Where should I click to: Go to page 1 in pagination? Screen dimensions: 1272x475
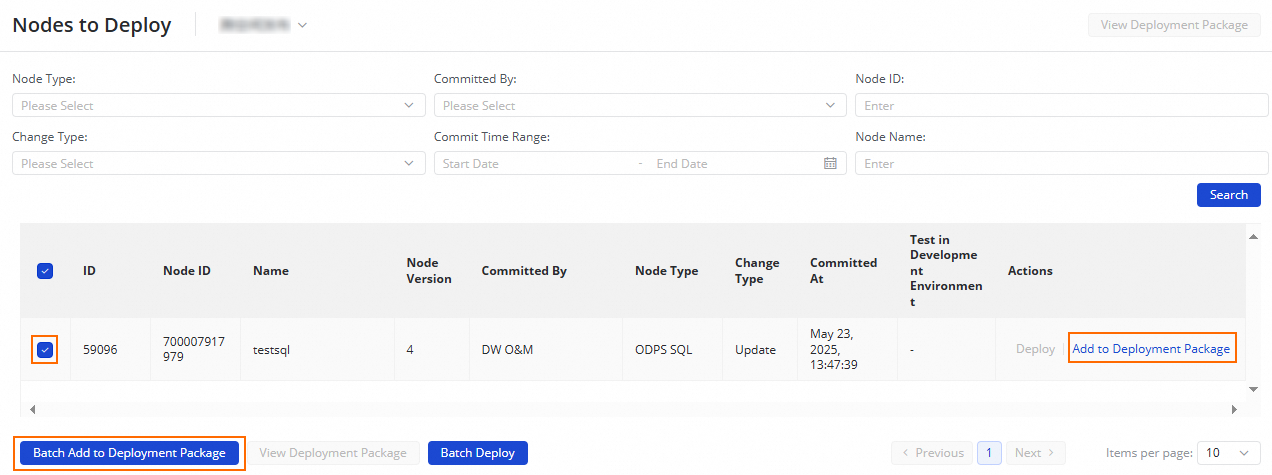click(988, 453)
